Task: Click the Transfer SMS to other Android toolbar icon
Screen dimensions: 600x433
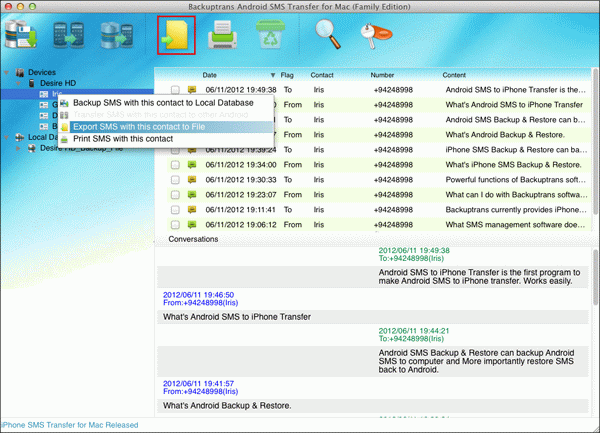Action: pyautogui.click(x=69, y=35)
